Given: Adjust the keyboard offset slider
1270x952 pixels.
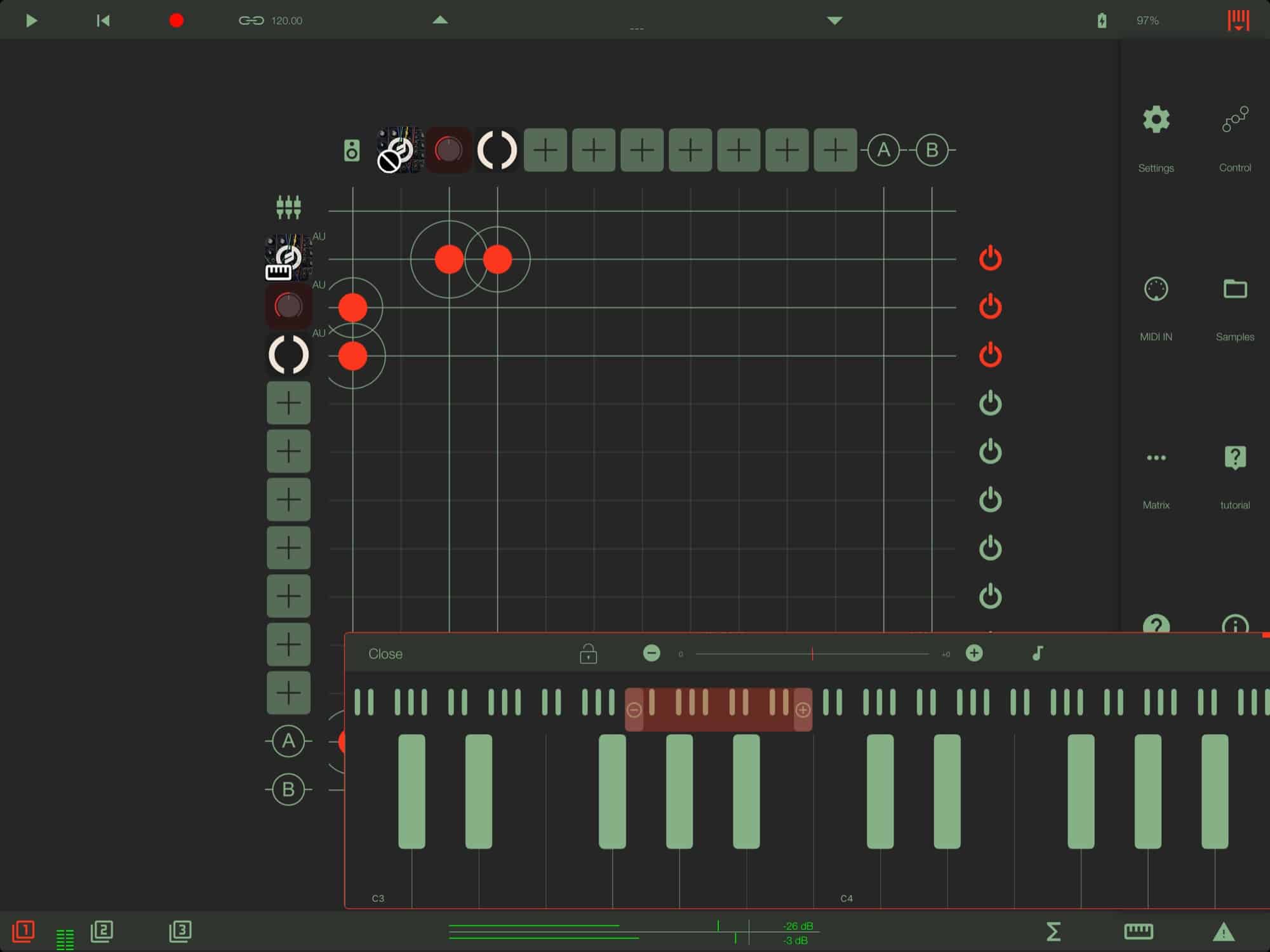Looking at the screenshot, I should pos(812,654).
